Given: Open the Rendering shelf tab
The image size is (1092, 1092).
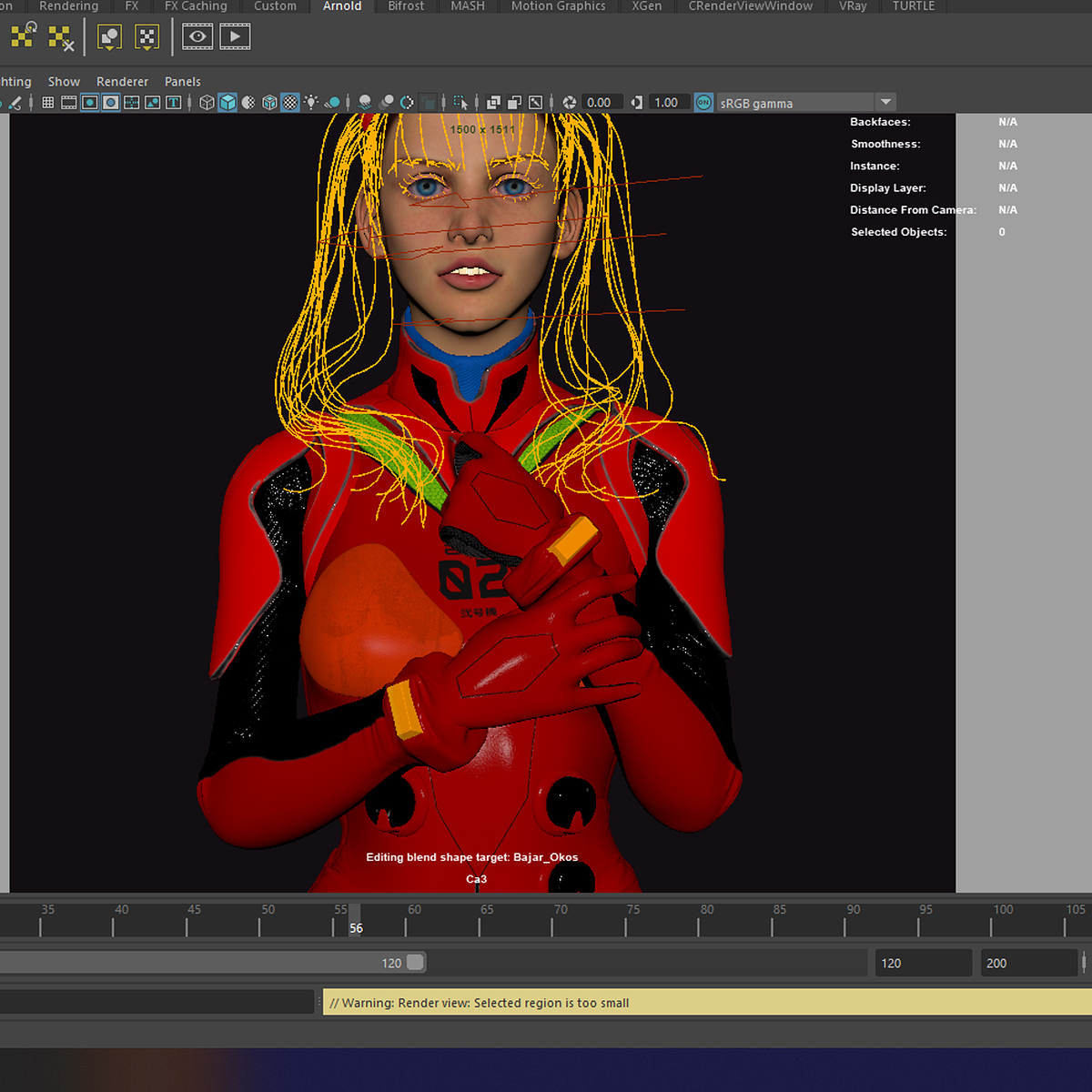Looking at the screenshot, I should tap(68, 6).
